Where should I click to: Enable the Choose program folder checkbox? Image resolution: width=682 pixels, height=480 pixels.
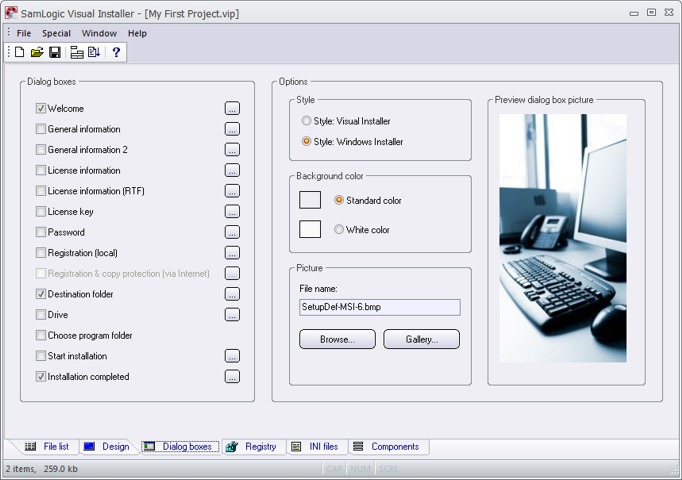pyautogui.click(x=40, y=335)
